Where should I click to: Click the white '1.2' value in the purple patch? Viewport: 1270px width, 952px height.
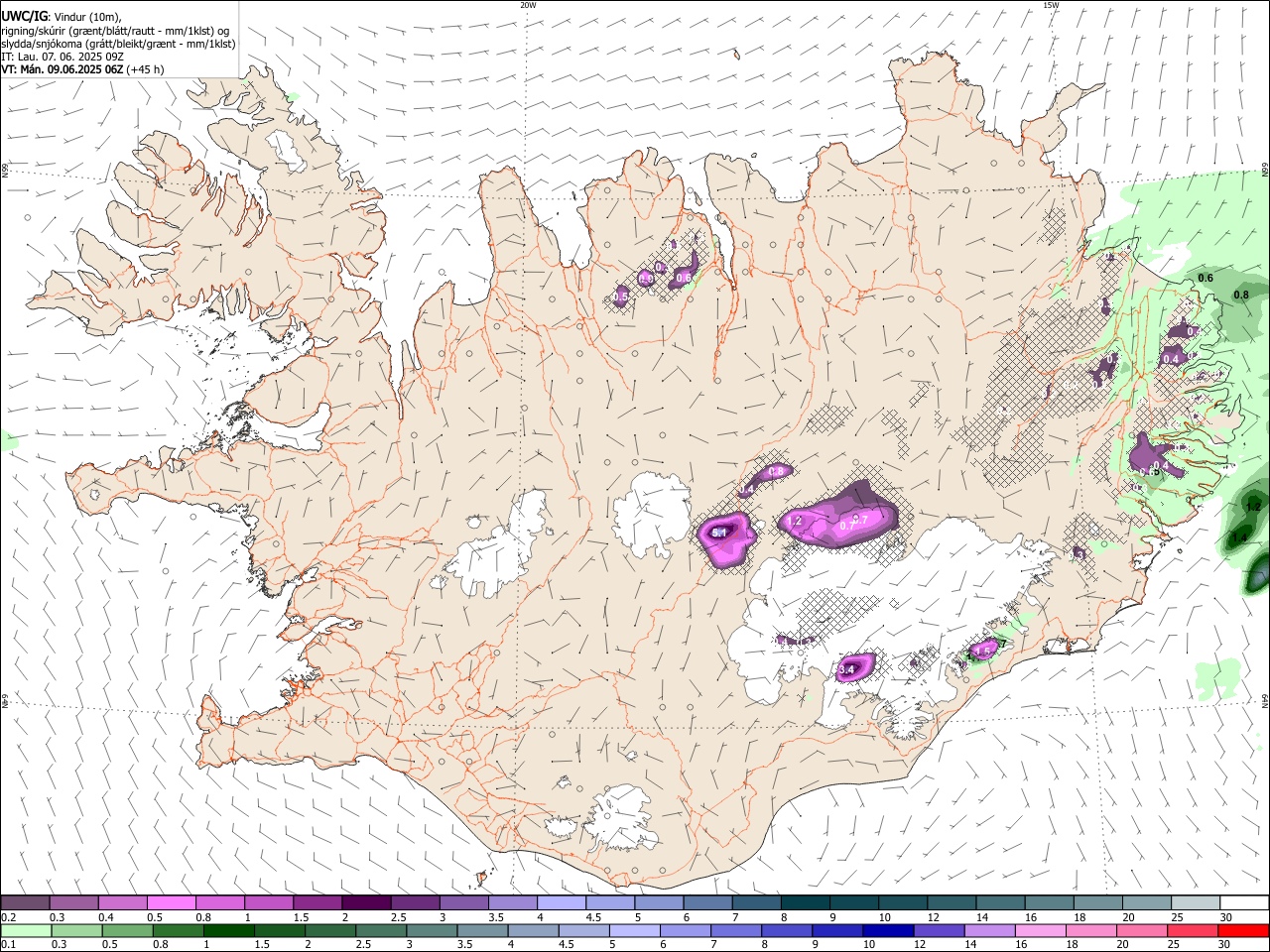(794, 521)
